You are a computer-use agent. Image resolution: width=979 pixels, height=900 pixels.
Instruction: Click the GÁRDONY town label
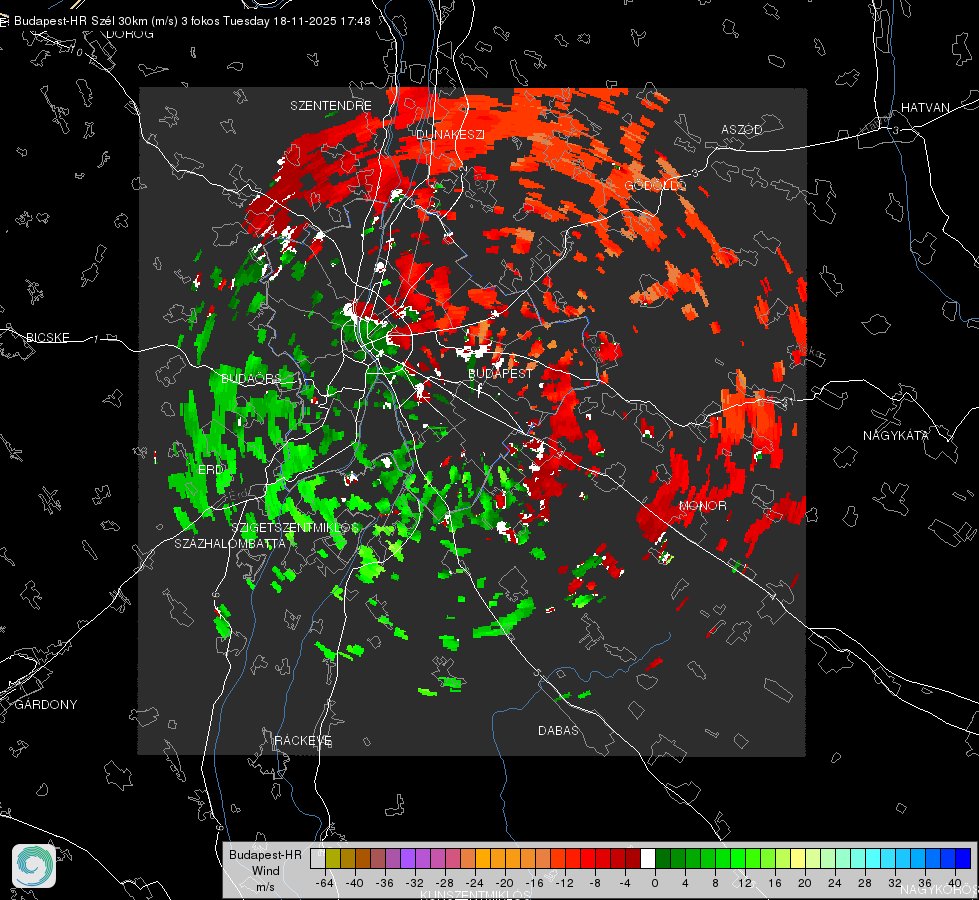click(46, 705)
